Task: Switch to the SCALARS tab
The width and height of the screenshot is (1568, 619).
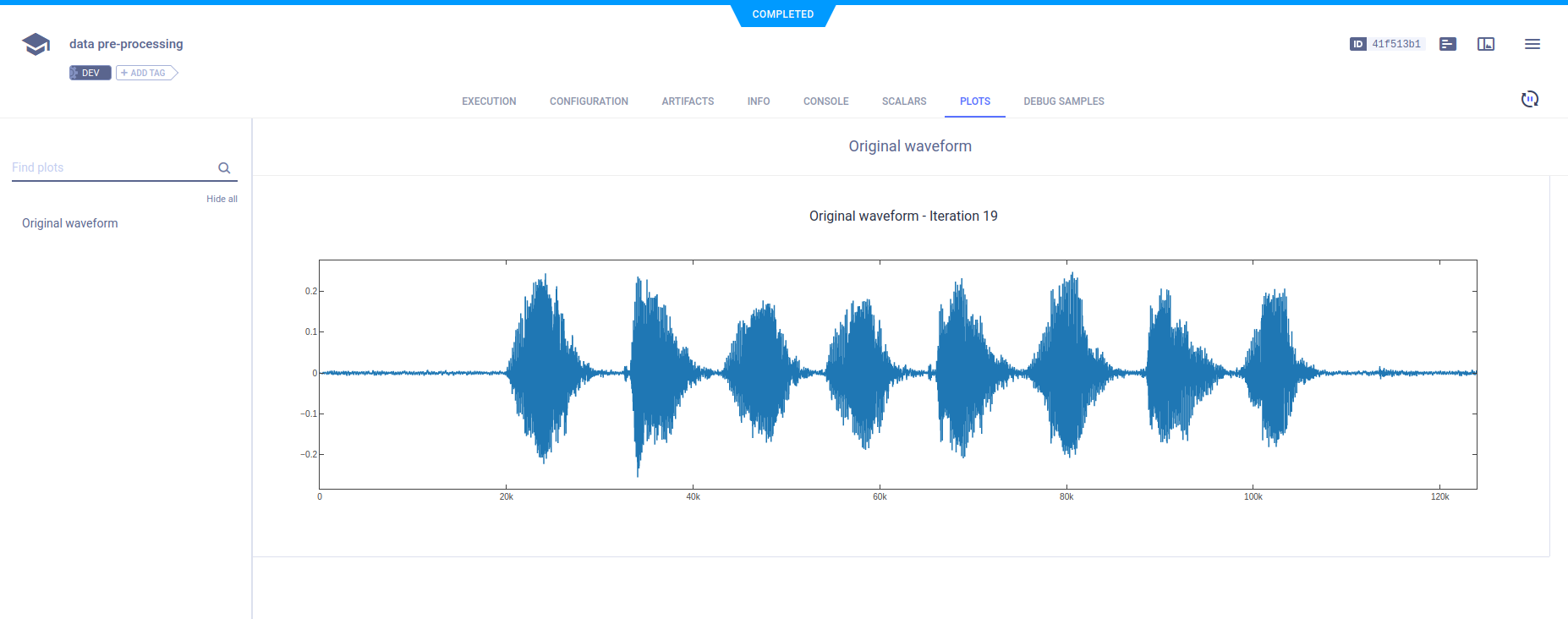Action: point(904,101)
